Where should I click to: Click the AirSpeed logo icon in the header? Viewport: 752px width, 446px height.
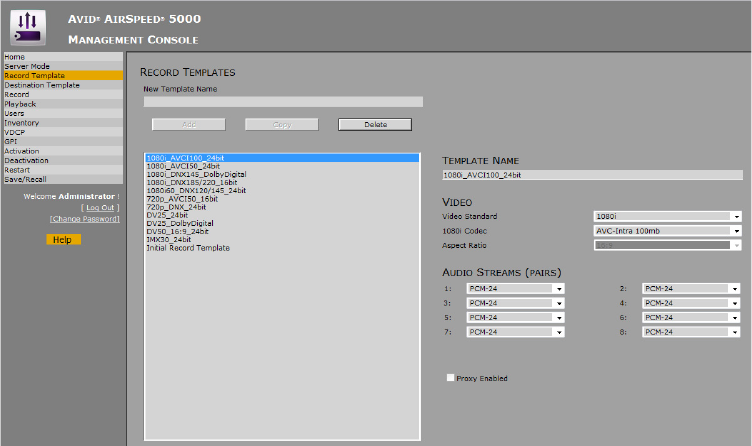28,28
